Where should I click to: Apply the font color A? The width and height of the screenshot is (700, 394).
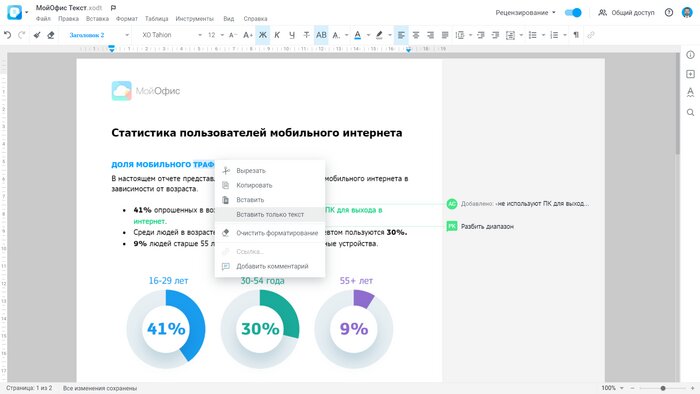[x=358, y=35]
